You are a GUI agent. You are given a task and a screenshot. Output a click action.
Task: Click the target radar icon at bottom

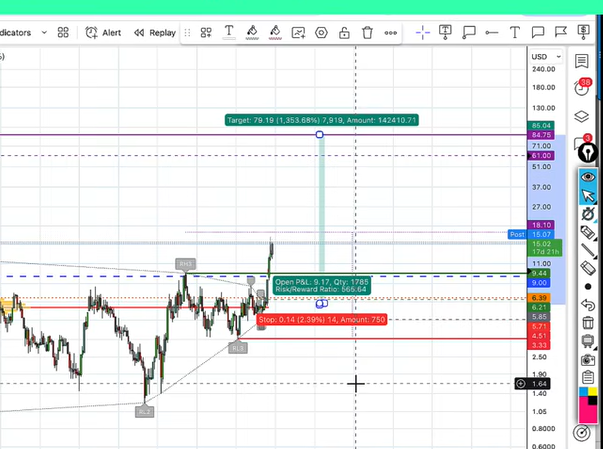(x=581, y=433)
